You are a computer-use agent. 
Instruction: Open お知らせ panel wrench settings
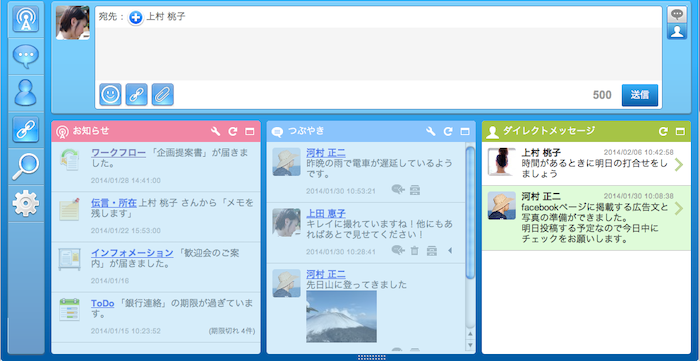coord(216,131)
